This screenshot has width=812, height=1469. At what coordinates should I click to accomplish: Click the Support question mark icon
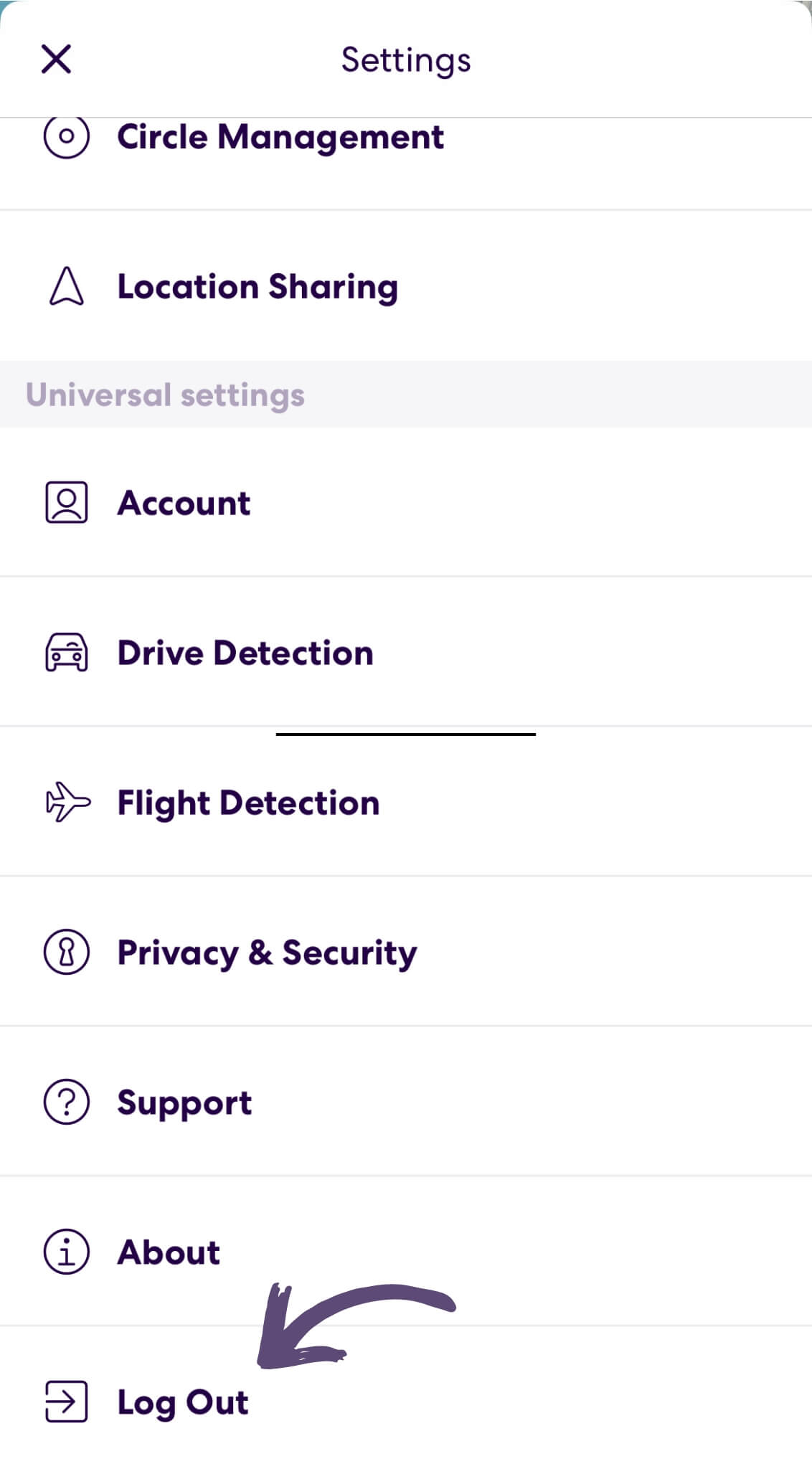tap(66, 1102)
